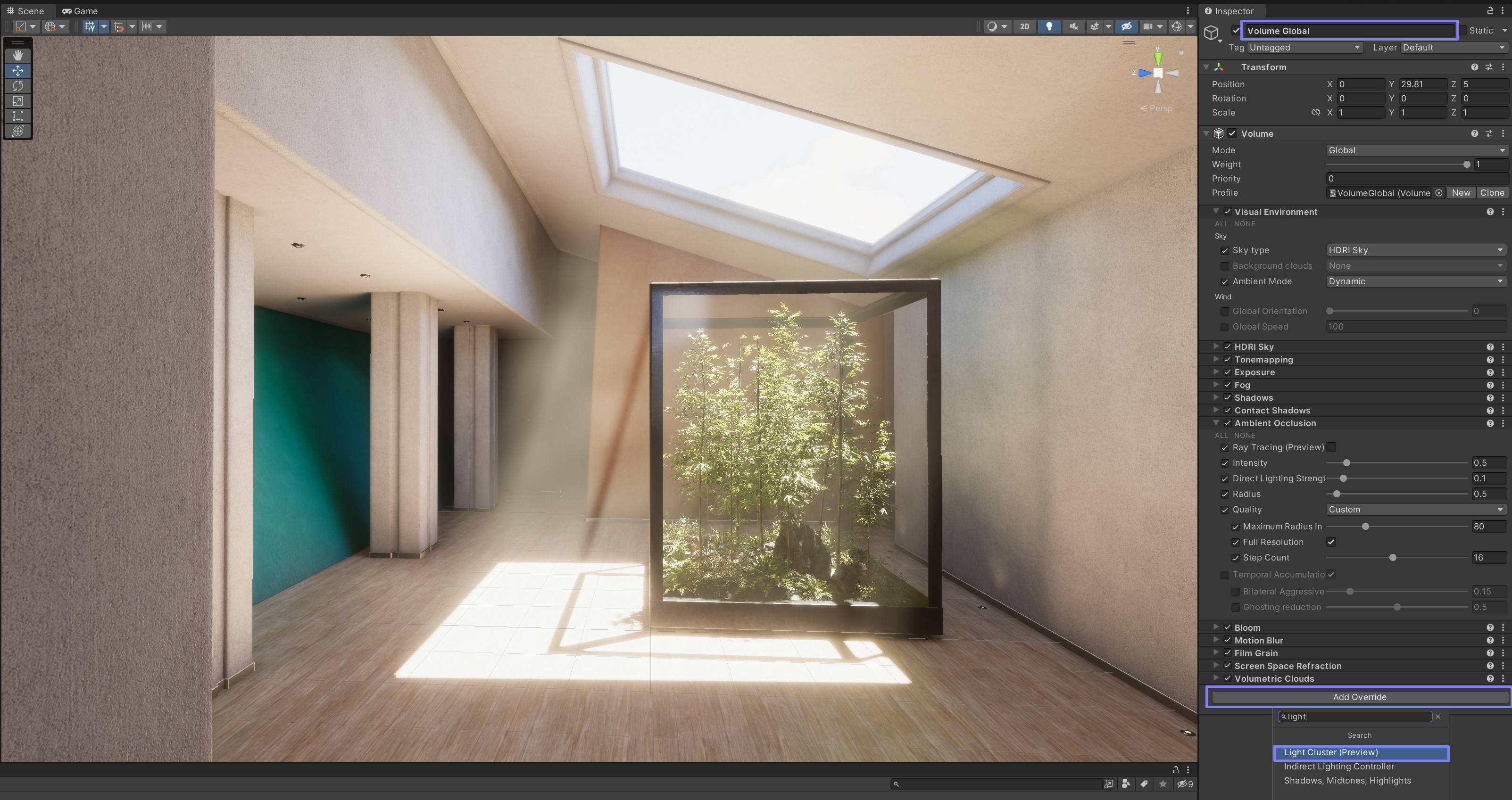Click the override search text field
The image size is (1512, 800).
[1356, 717]
